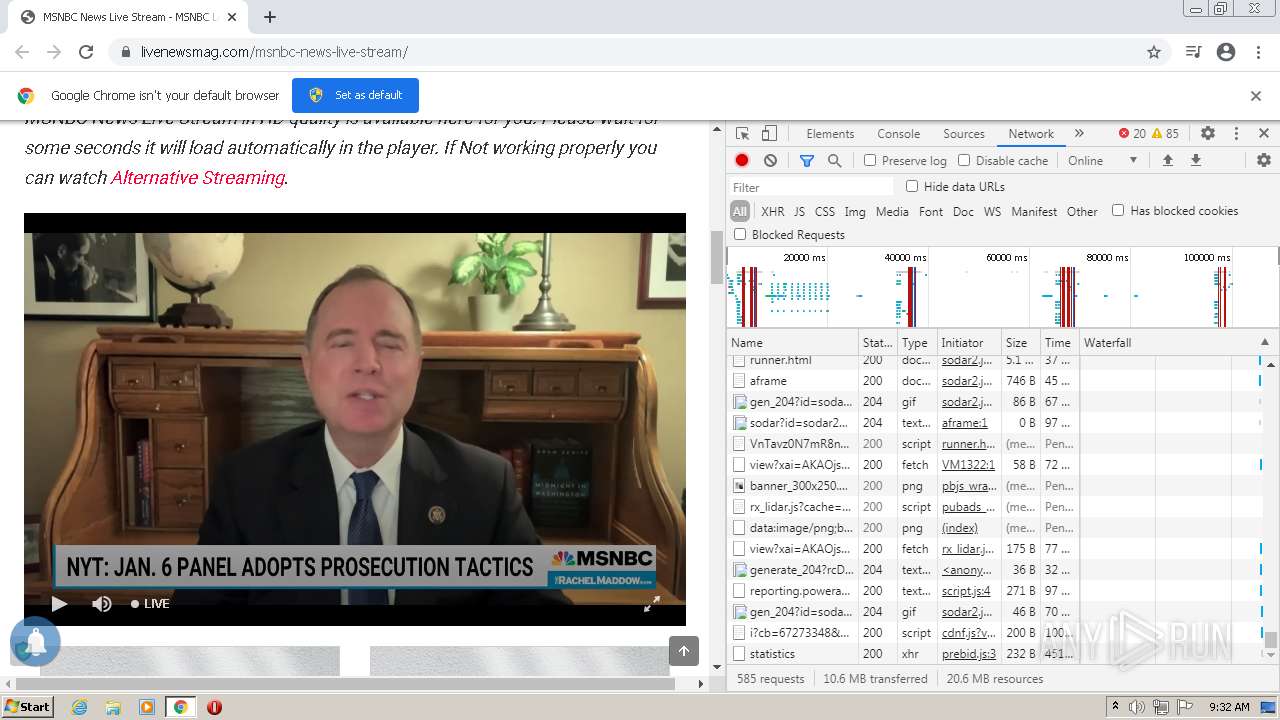The image size is (1280, 720).
Task: Enable the Preserve log checkbox
Action: click(x=870, y=160)
